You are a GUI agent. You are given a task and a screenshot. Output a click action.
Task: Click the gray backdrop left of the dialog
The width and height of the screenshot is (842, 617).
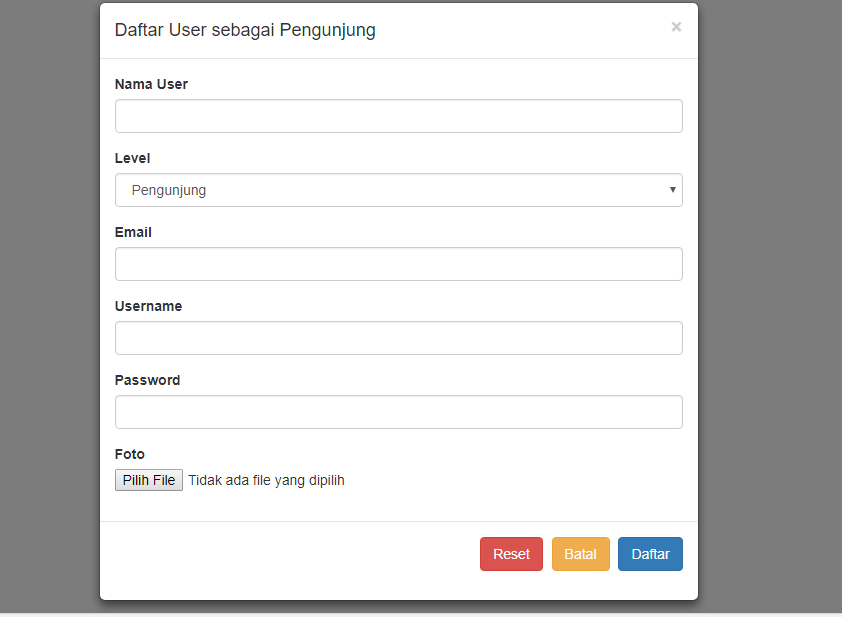pos(50,300)
